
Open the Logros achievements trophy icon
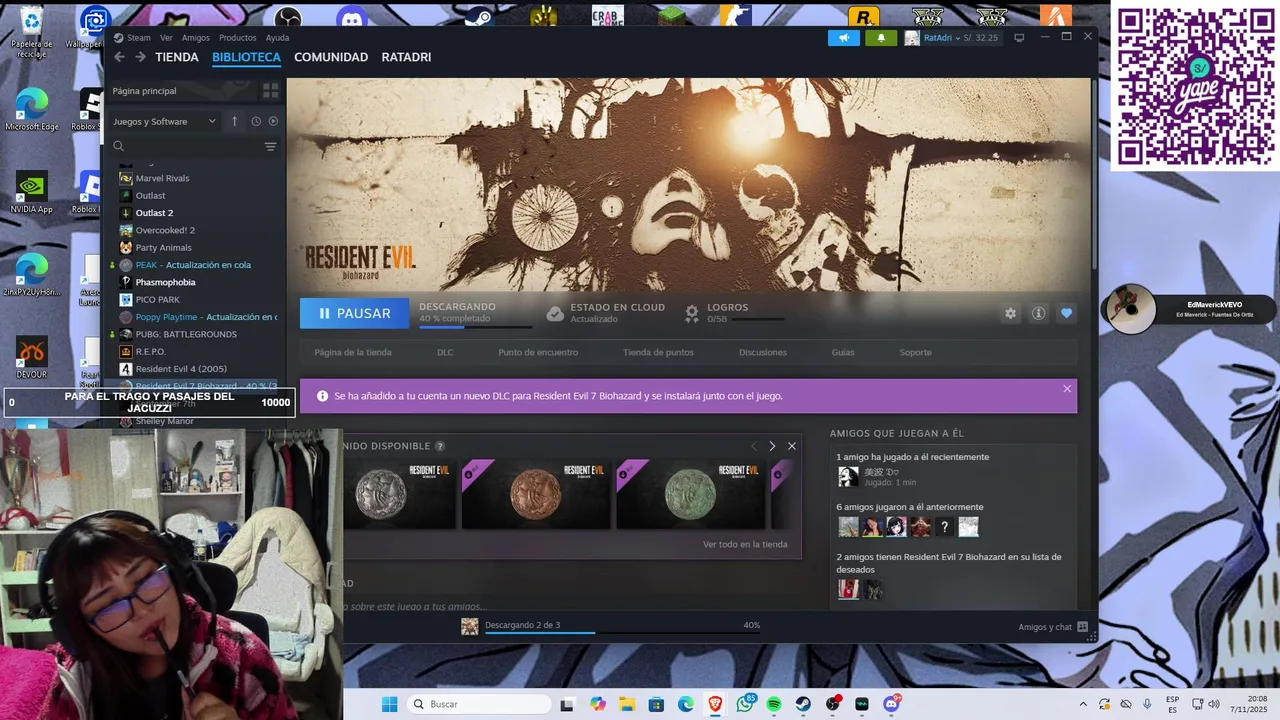pos(691,313)
